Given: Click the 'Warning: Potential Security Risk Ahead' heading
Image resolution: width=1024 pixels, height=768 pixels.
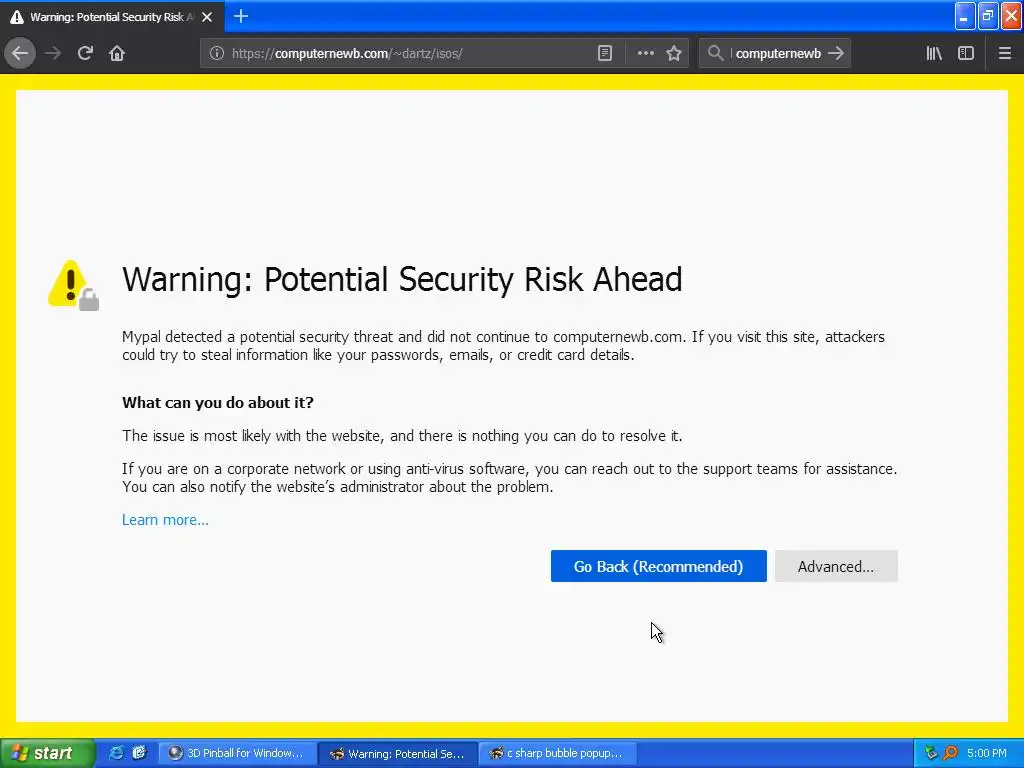Looking at the screenshot, I should [x=402, y=280].
